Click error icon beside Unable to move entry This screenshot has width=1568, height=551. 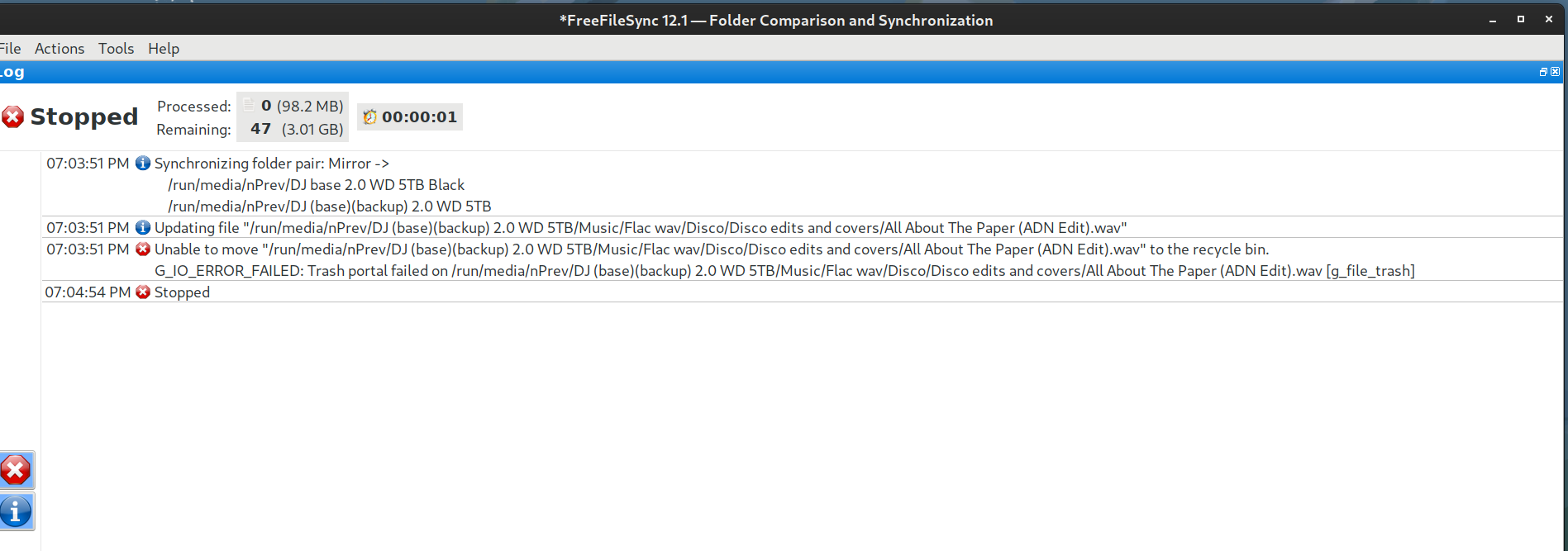(143, 249)
